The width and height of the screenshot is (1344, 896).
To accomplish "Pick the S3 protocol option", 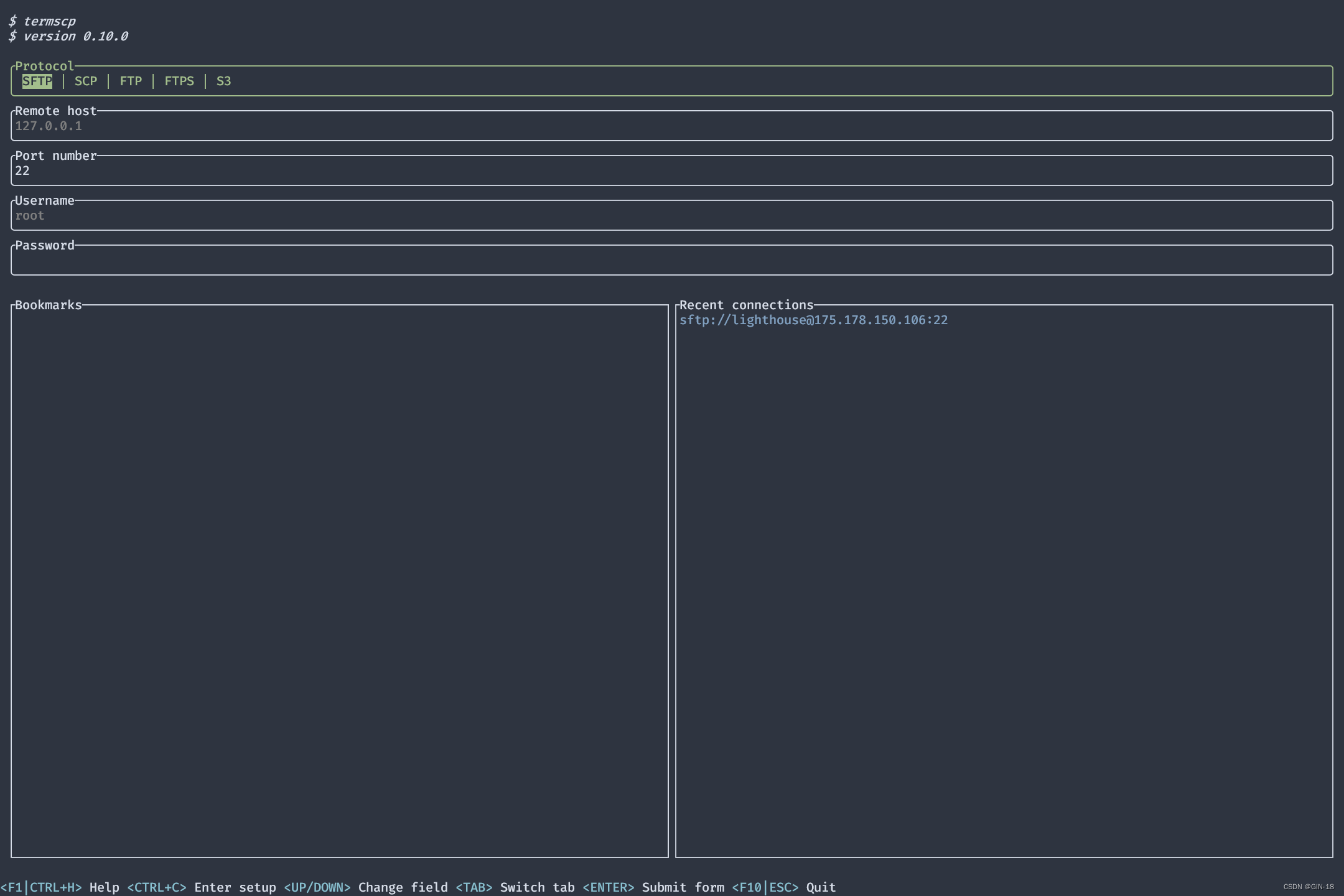I will [x=223, y=82].
